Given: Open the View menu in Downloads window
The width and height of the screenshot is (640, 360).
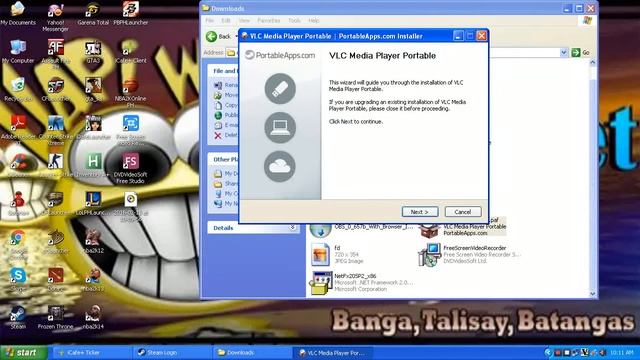Looking at the screenshot, I should point(244,20).
